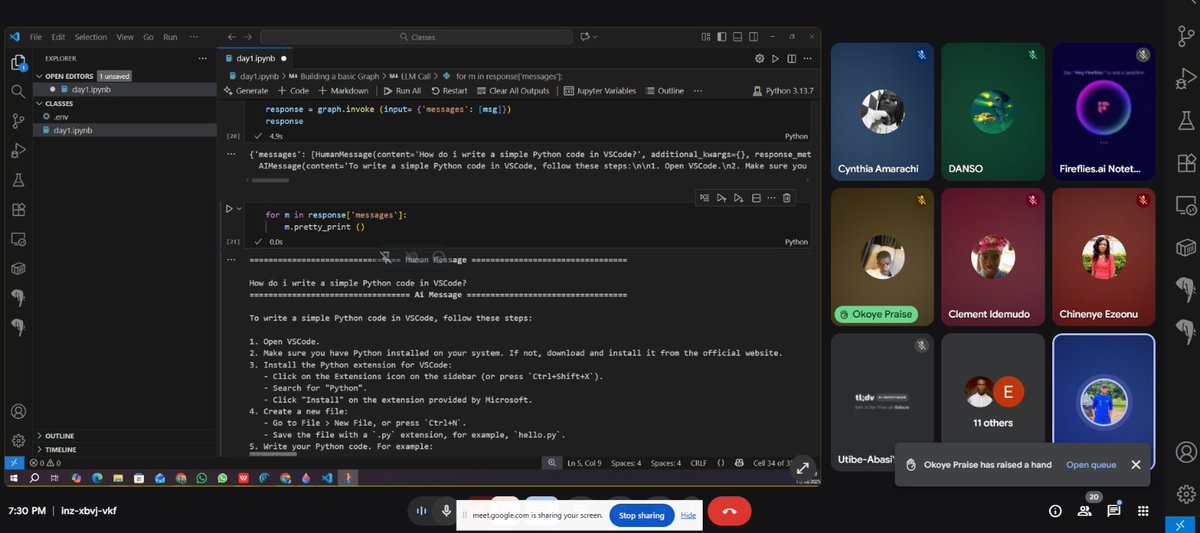The height and width of the screenshot is (533, 1200).
Task: Open the Manage gear in activity bar
Action: 18,440
